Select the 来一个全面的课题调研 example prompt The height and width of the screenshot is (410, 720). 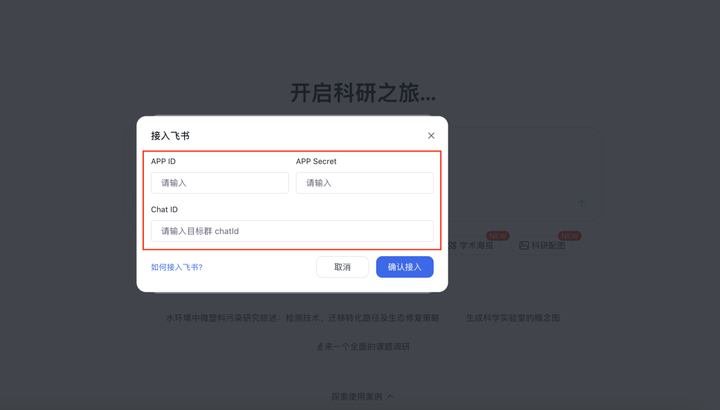tap(363, 347)
